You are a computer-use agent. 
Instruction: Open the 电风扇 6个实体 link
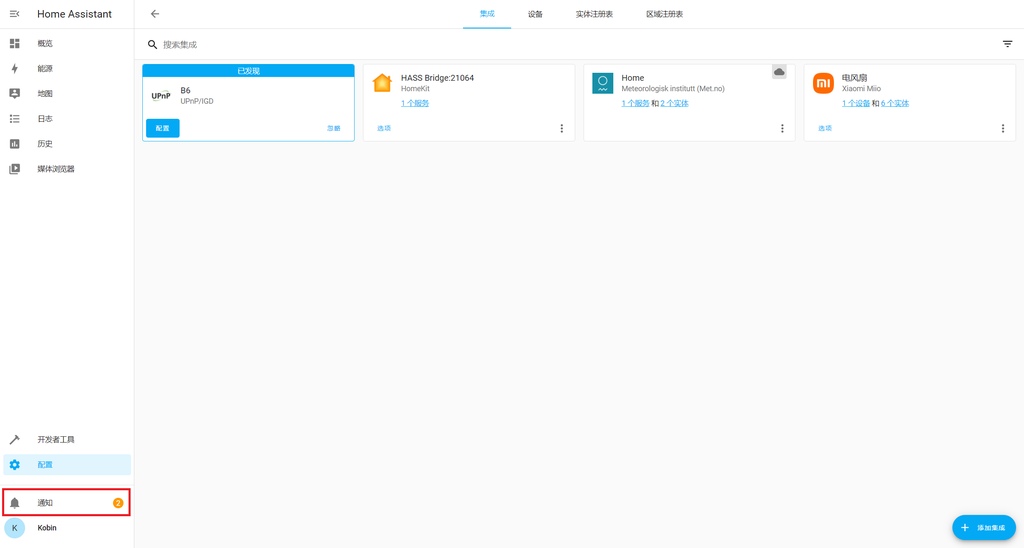coord(895,103)
